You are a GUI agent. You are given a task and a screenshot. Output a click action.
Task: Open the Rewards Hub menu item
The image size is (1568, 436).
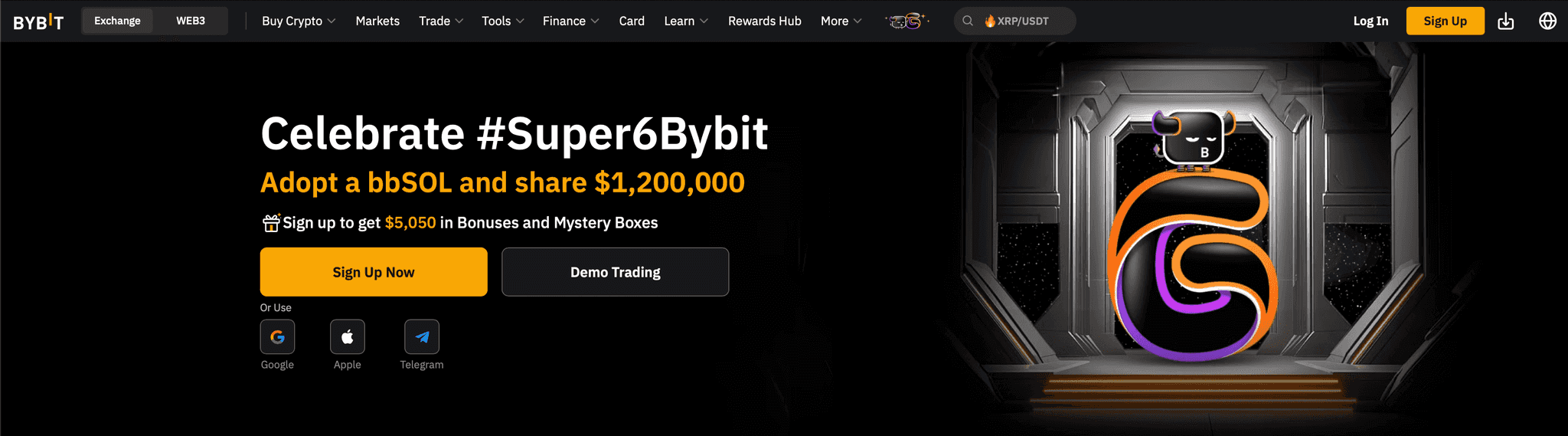(764, 21)
